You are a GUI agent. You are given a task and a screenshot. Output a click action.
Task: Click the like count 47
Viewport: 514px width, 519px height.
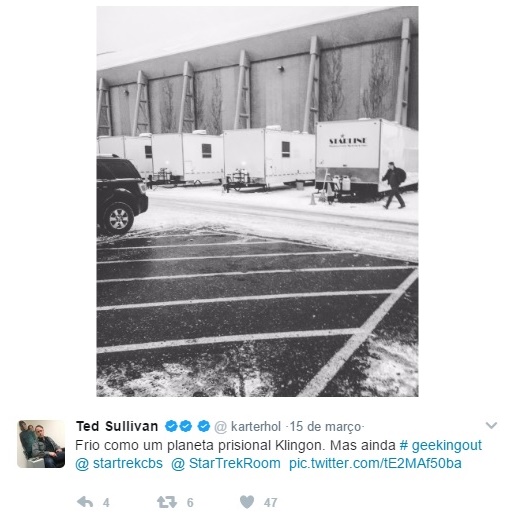pos(270,502)
